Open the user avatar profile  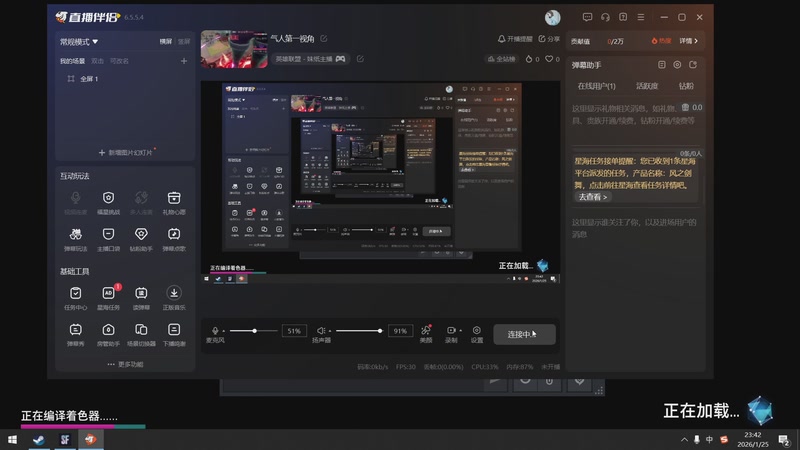click(553, 17)
